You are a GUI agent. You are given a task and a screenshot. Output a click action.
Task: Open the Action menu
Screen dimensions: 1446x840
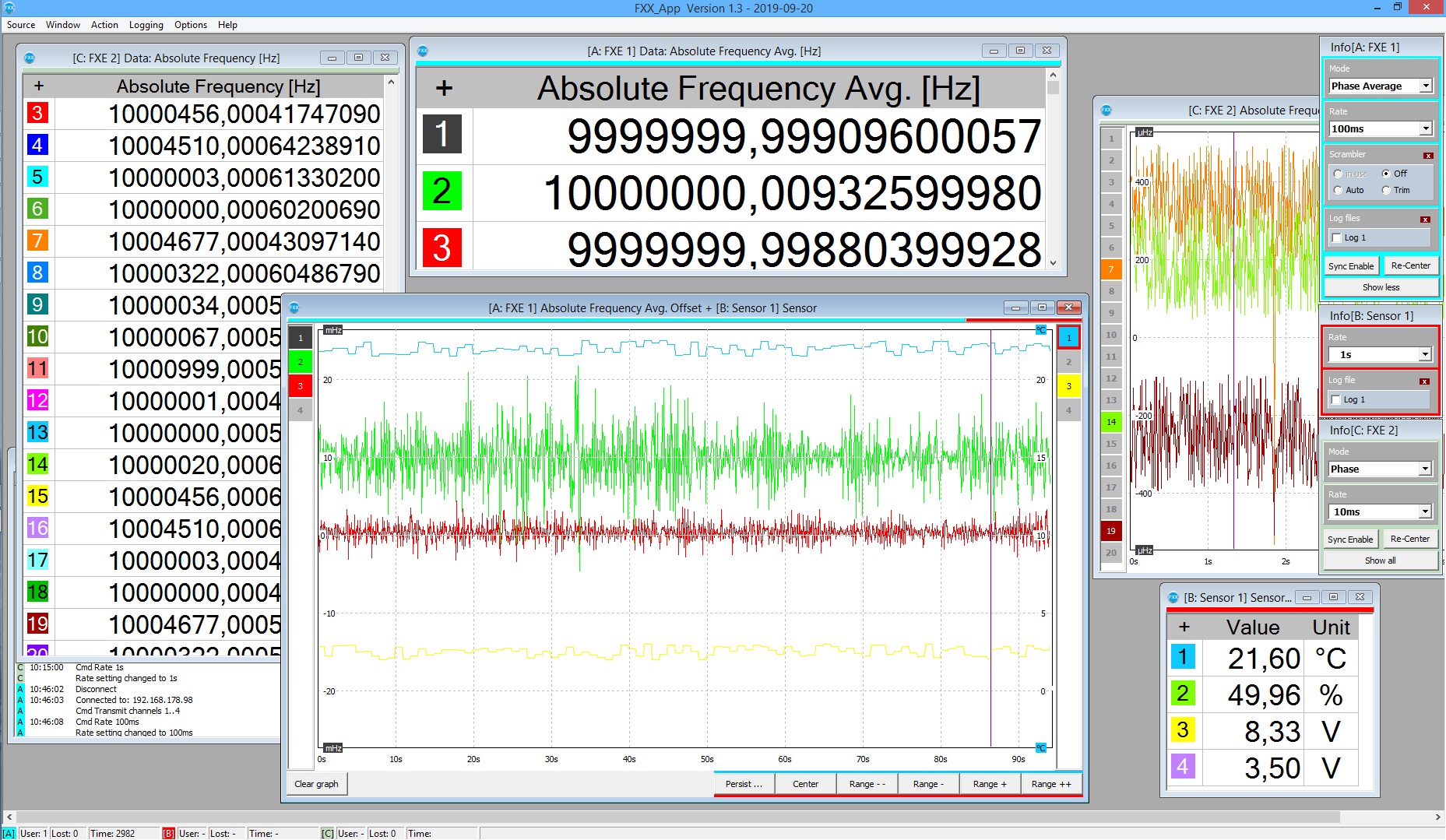pos(104,25)
